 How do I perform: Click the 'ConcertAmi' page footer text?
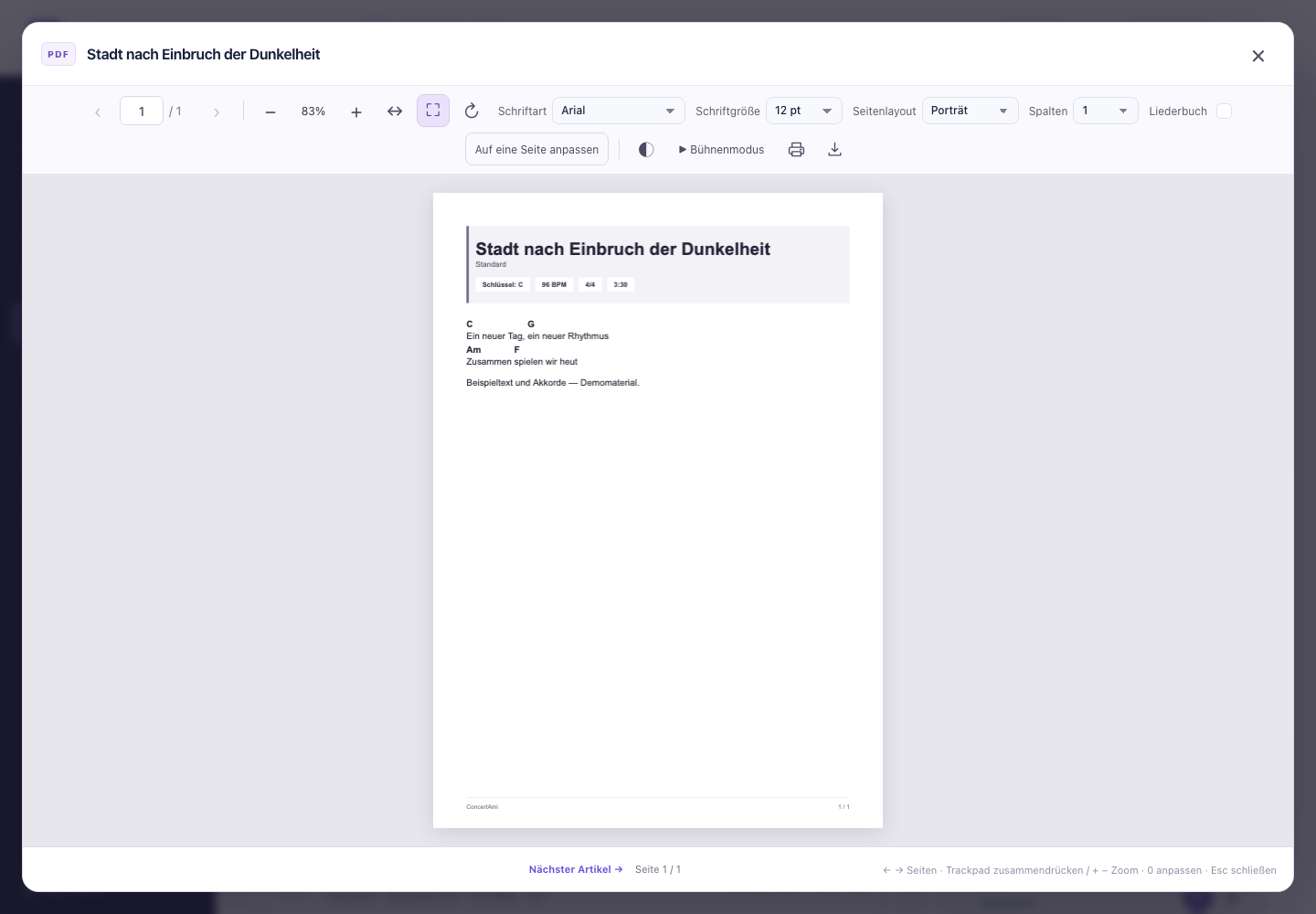point(483,807)
